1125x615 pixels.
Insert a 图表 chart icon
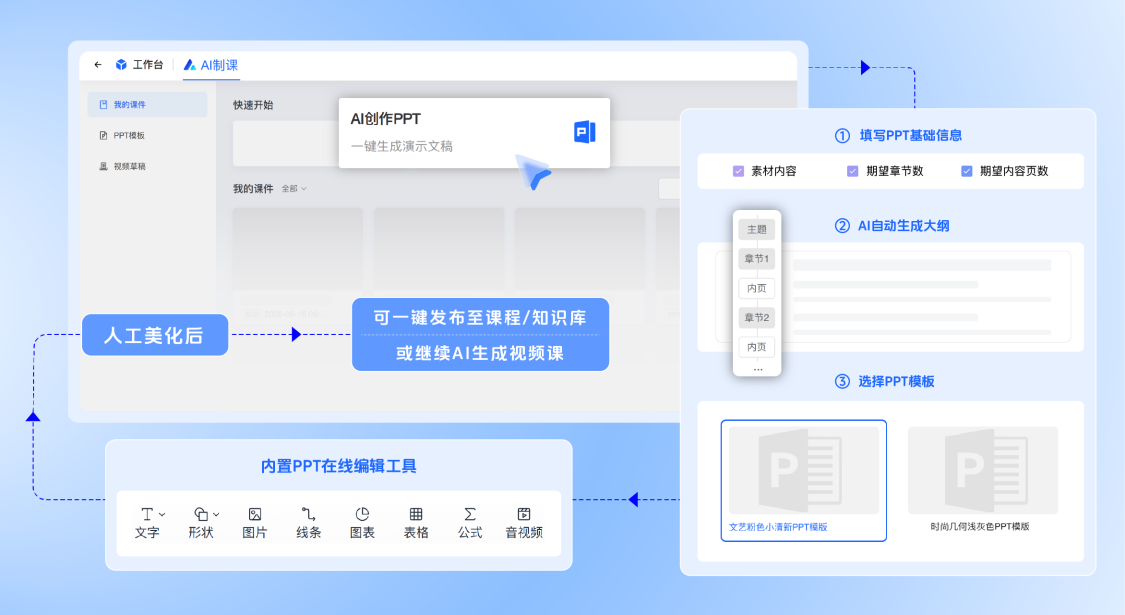[x=362, y=514]
